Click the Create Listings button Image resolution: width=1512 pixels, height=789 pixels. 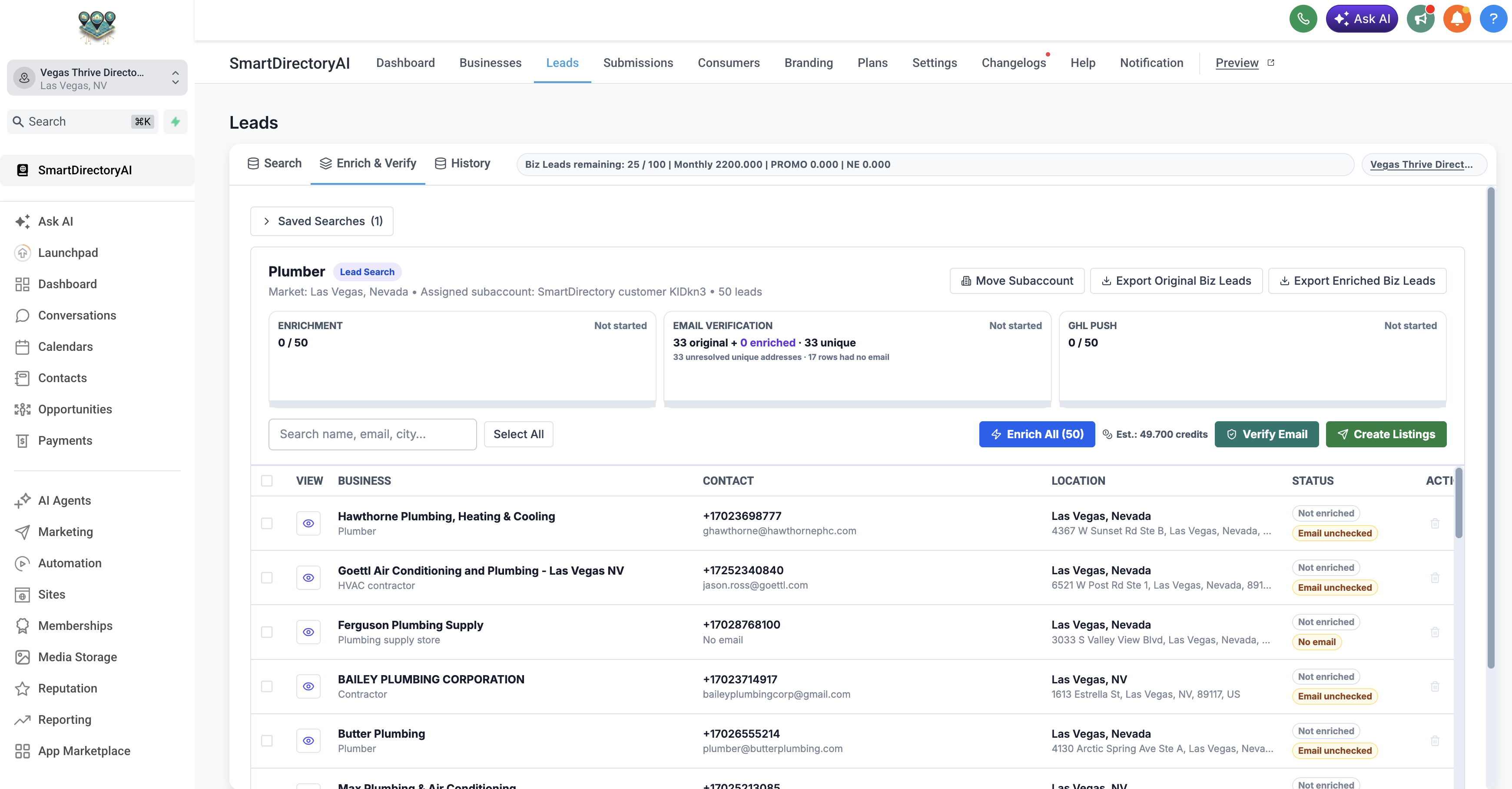point(1386,434)
